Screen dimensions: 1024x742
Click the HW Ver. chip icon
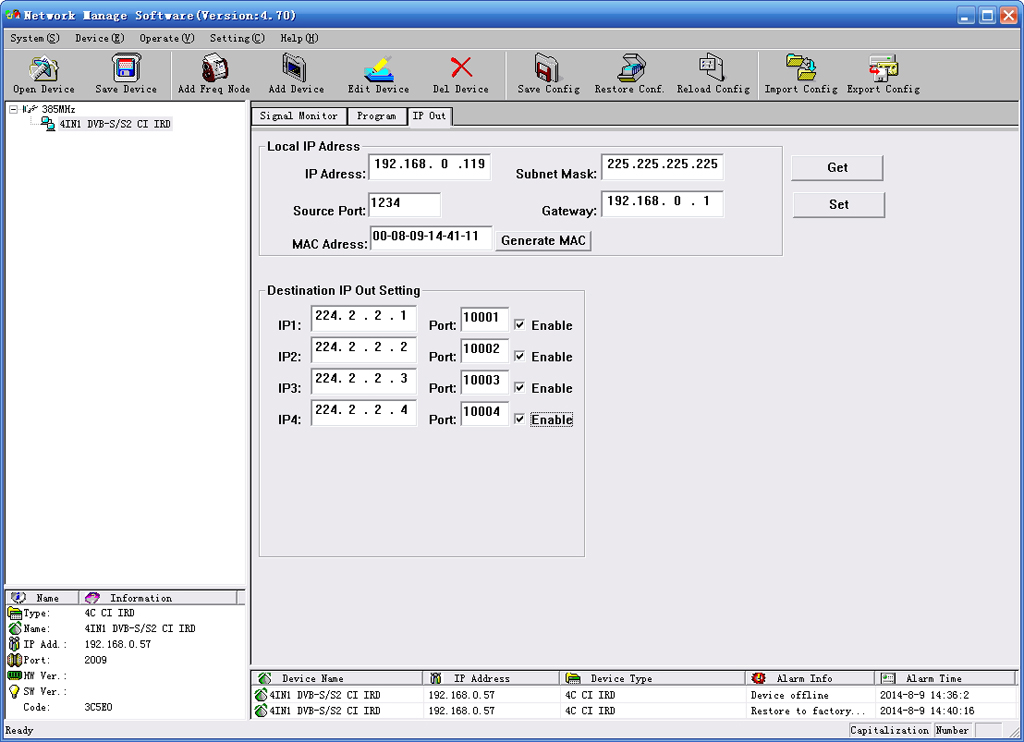pos(14,675)
